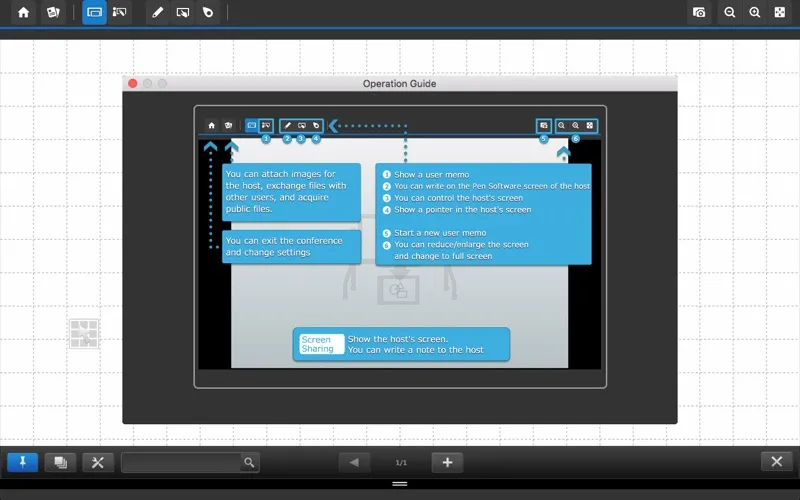The image size is (800, 500).
Task: Go to previous page with left arrow
Action: tap(354, 462)
